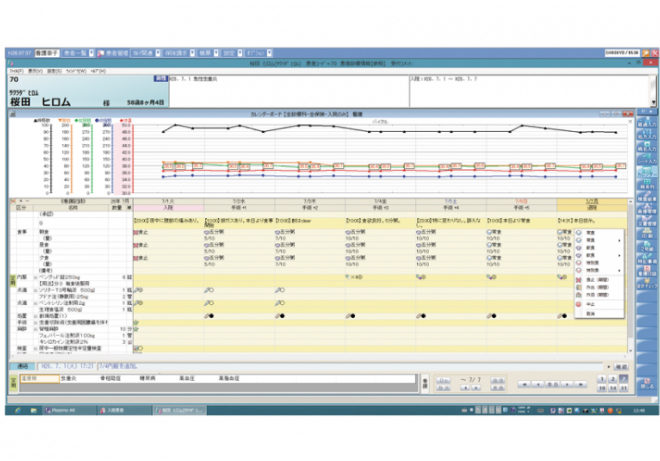Screen dimensions: 660x461
Task: Switch to 入院患者 taskbar window
Action: tap(123, 410)
